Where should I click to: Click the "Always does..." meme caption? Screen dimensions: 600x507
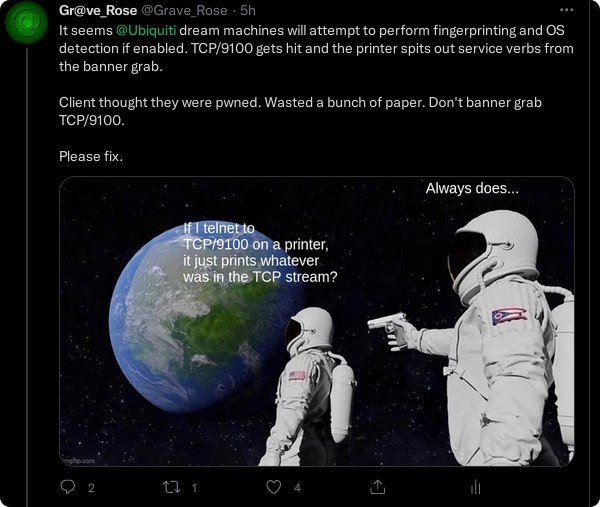[x=472, y=188]
